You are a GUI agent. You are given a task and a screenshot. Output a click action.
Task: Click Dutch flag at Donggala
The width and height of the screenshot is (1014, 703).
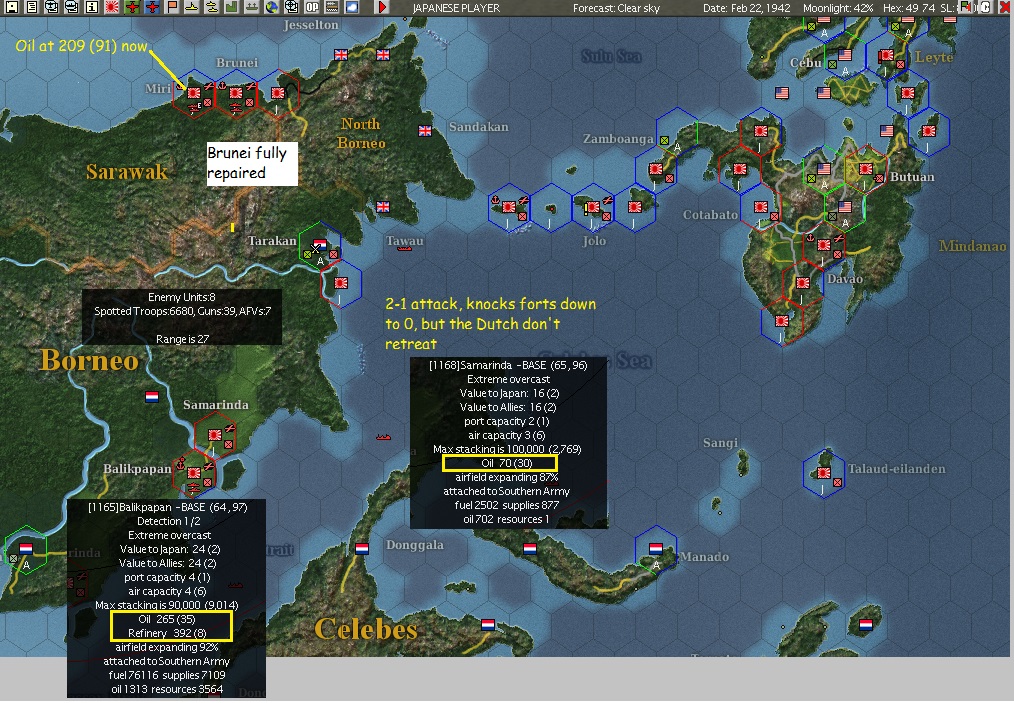tap(362, 549)
